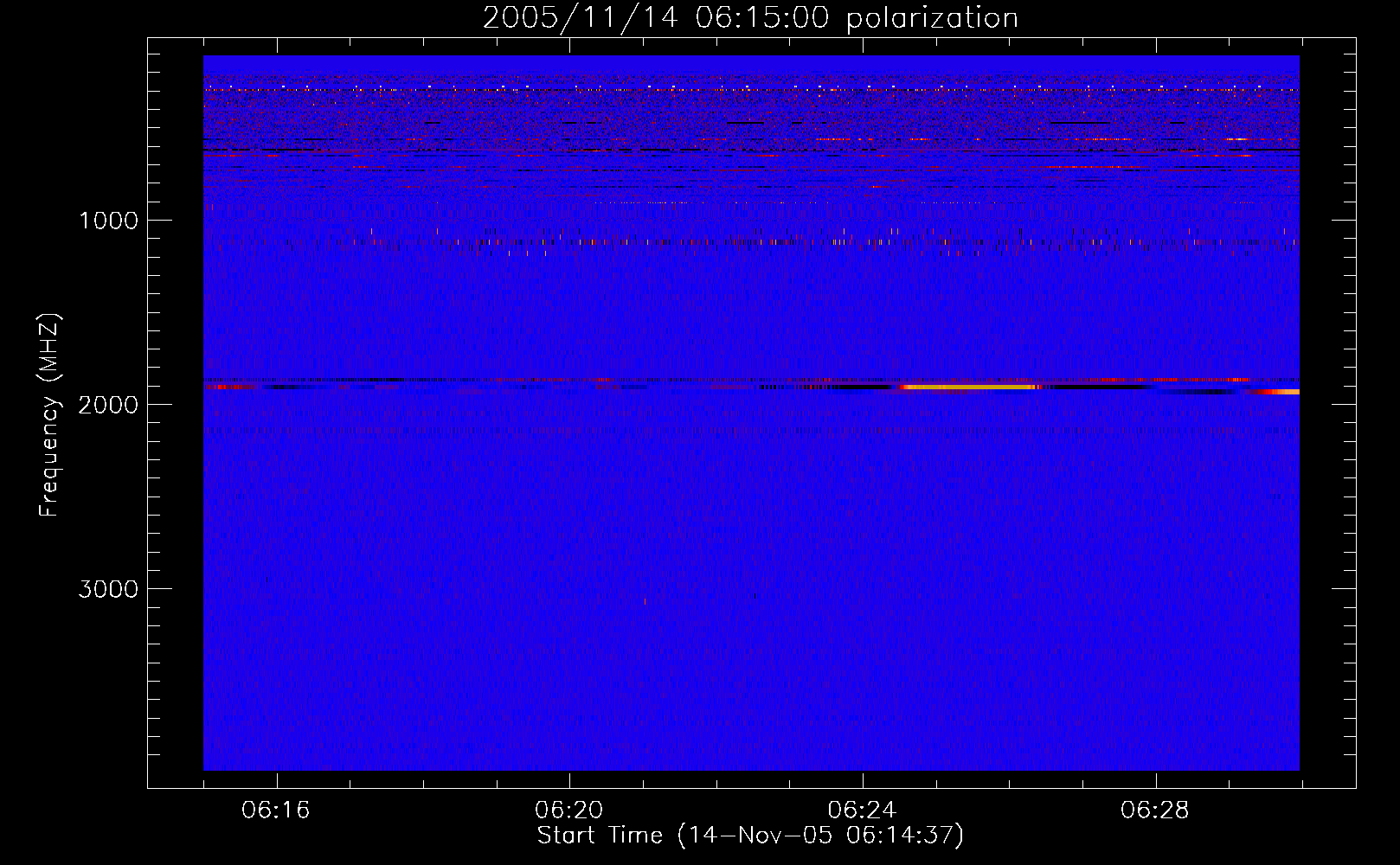This screenshot has width=1400, height=865.
Task: Click the 06:24 time axis label
Action: [x=862, y=811]
